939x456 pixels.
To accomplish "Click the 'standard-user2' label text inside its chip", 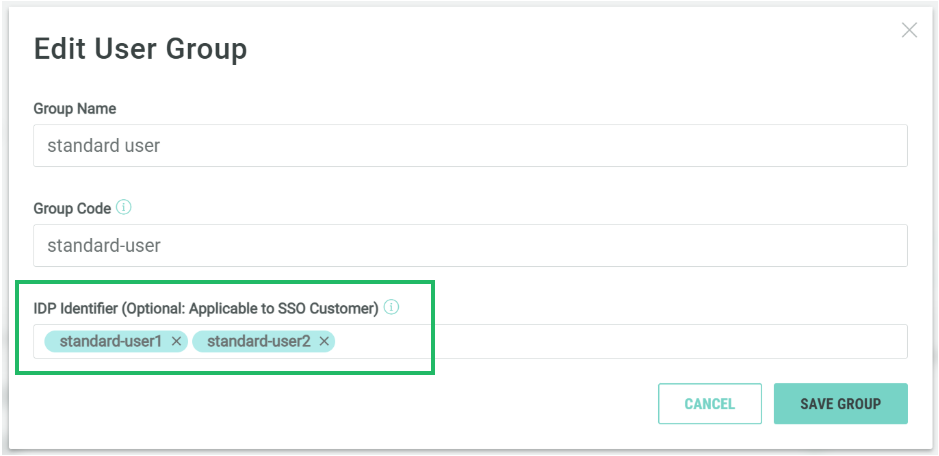I will coord(258,342).
